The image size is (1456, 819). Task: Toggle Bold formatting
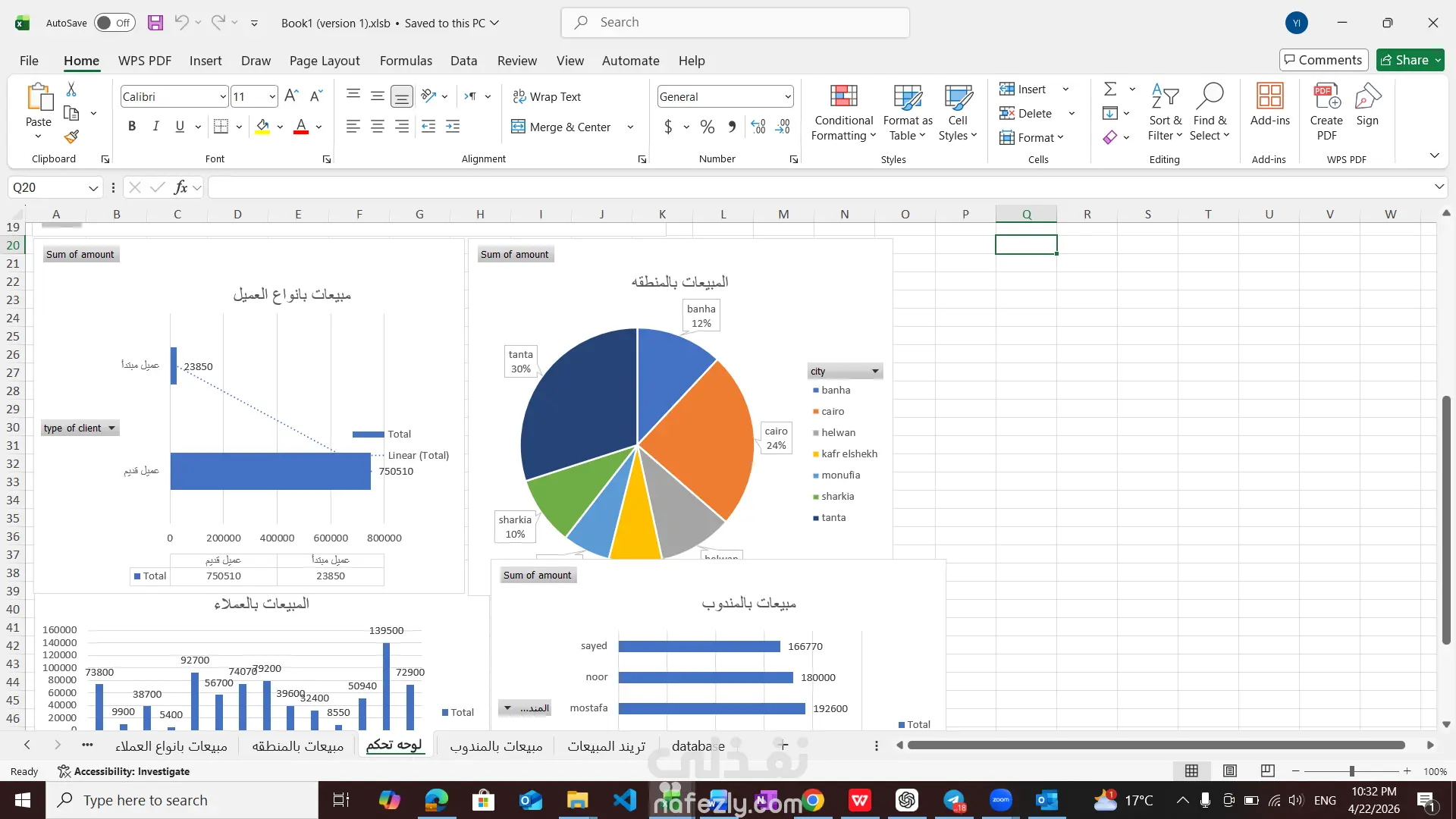pyautogui.click(x=132, y=127)
